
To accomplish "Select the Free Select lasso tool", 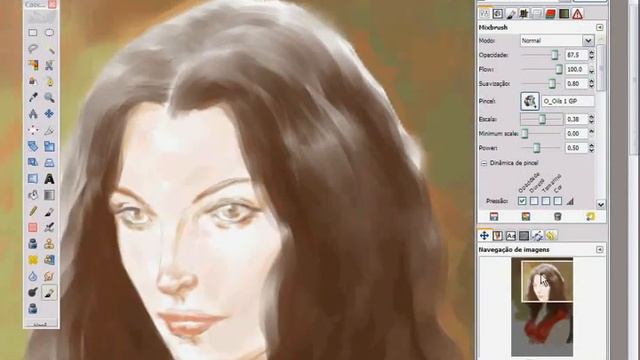I will click(x=33, y=49).
